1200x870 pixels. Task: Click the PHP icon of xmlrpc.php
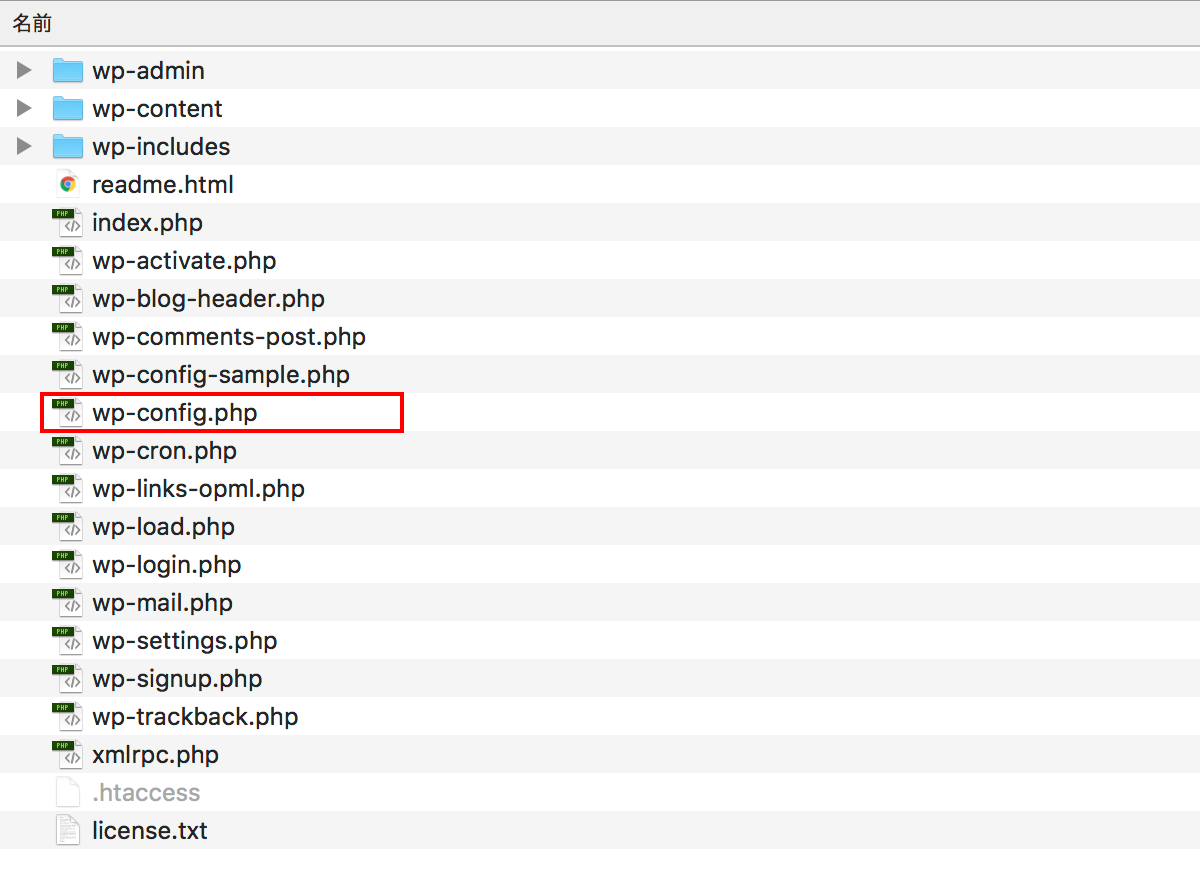[x=67, y=754]
